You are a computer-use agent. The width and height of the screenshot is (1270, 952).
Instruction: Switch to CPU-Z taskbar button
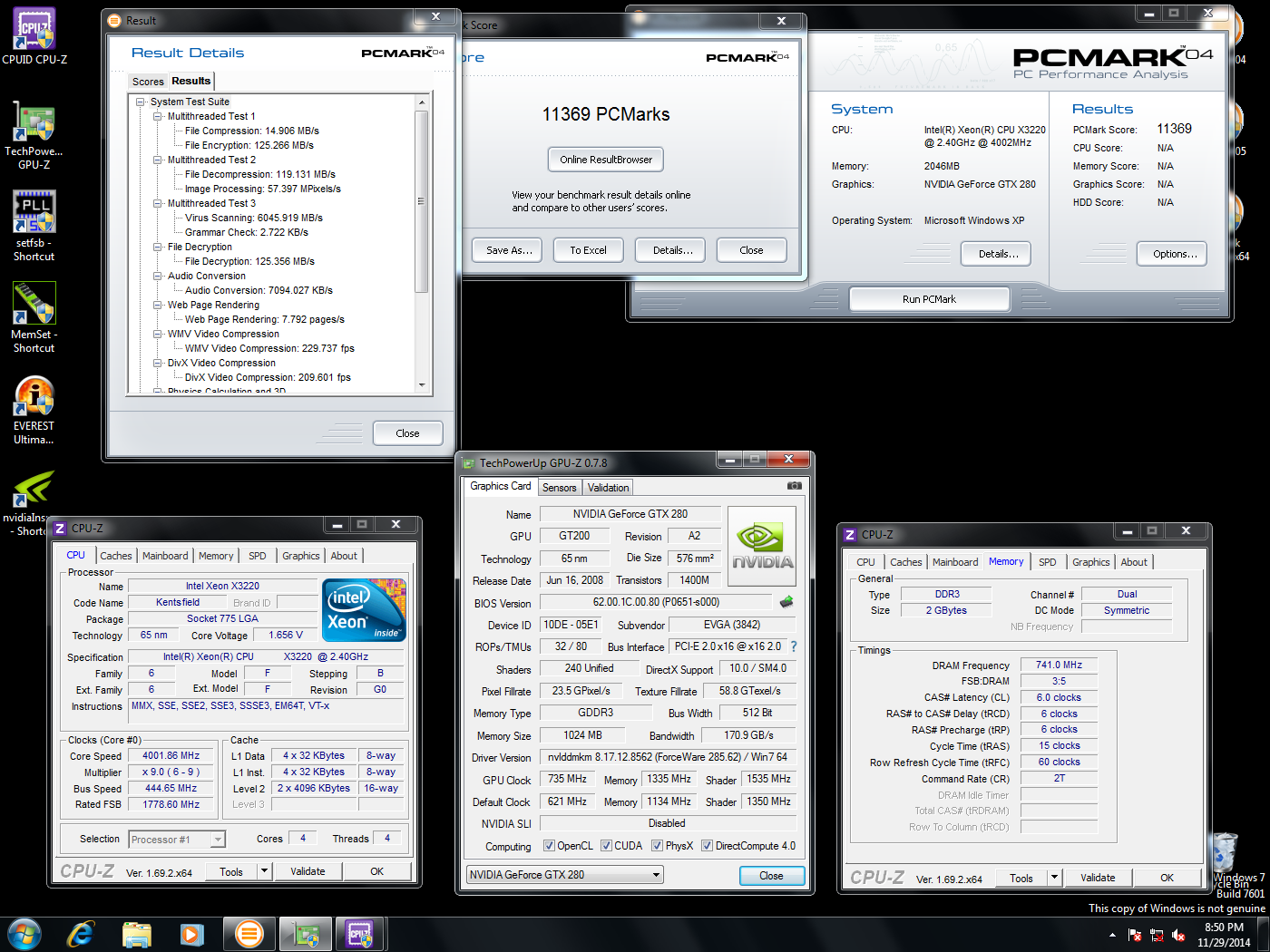coord(361,934)
